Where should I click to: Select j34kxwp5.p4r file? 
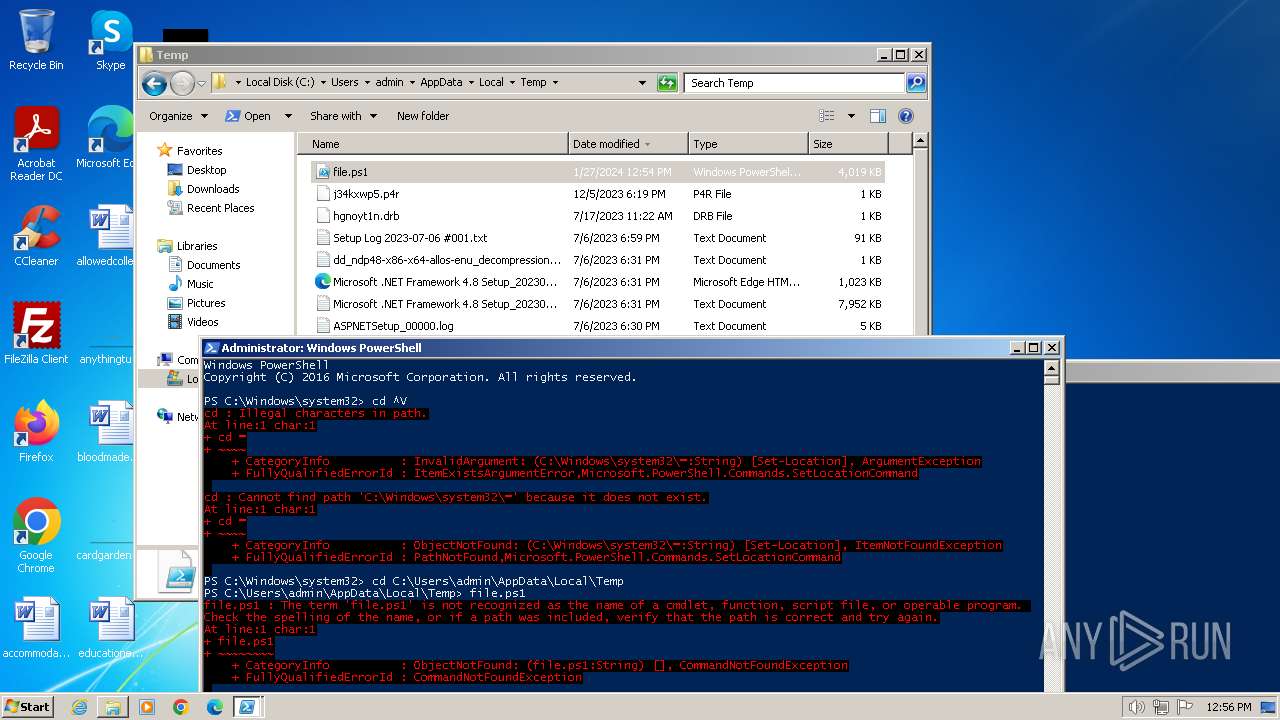(x=598, y=194)
